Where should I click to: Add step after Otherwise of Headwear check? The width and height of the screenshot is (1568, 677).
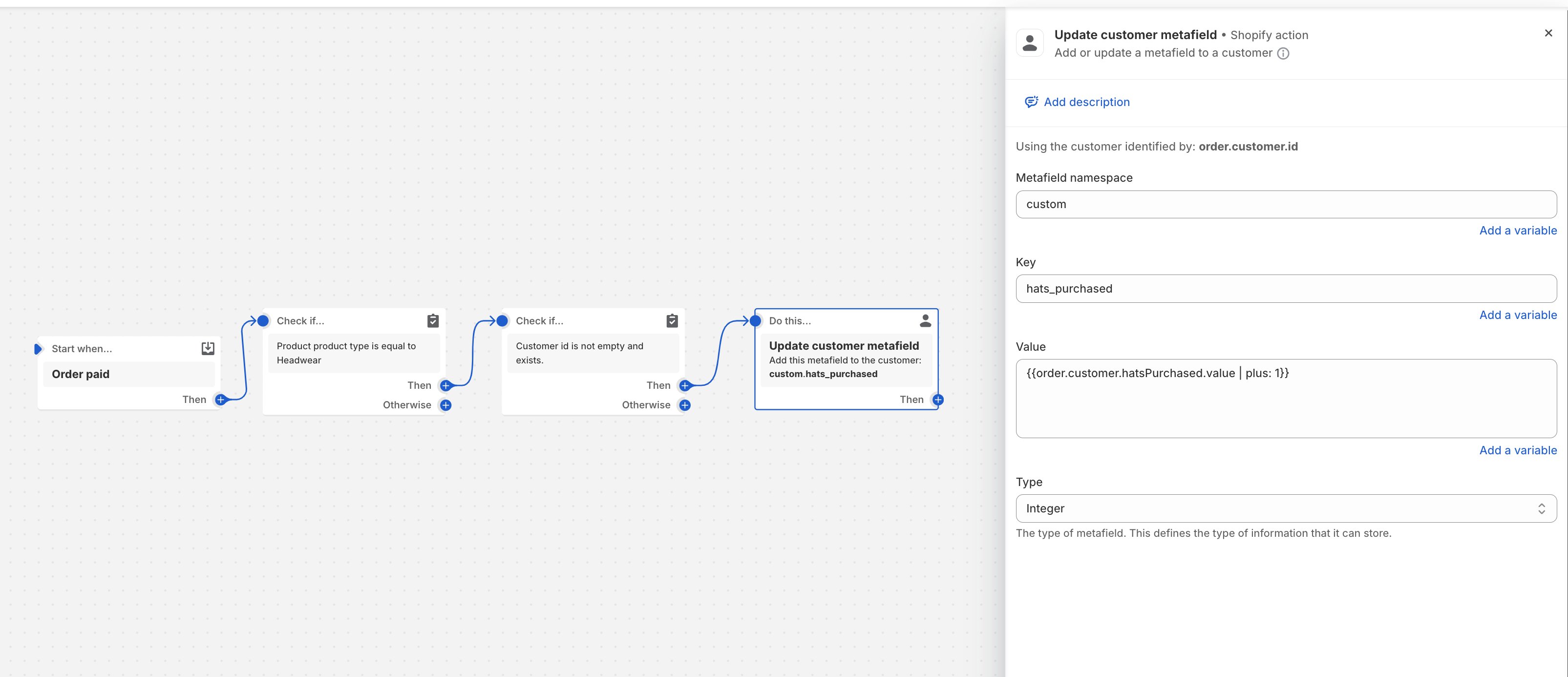tap(445, 405)
